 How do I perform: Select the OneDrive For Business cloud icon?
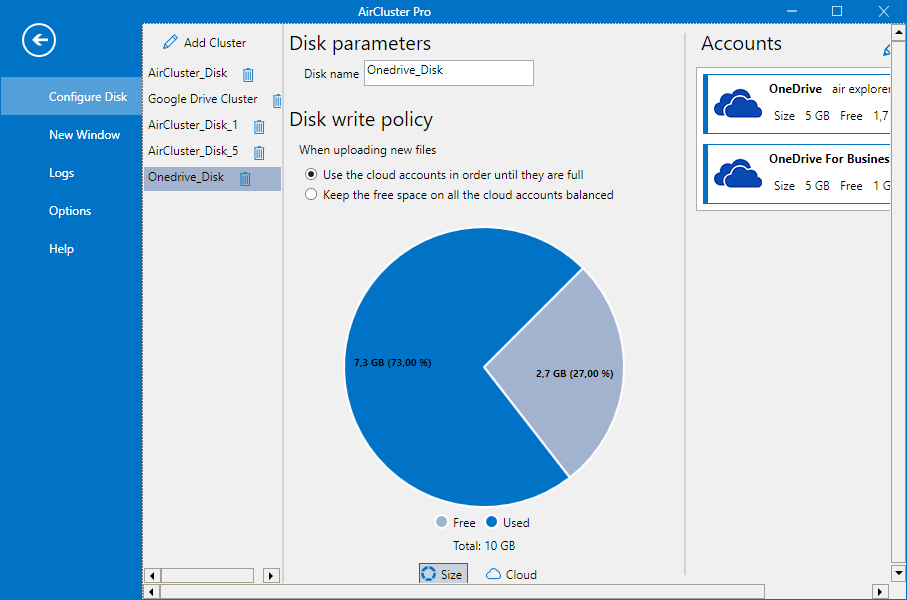(738, 174)
